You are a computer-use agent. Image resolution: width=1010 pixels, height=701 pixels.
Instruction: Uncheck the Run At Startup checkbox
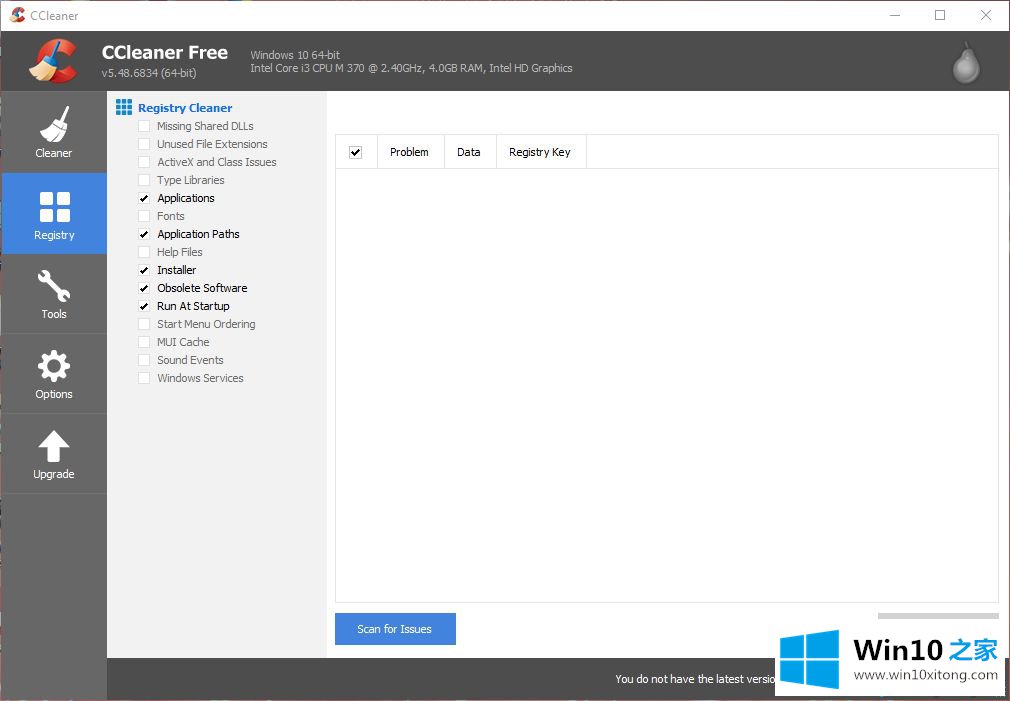[x=144, y=307]
